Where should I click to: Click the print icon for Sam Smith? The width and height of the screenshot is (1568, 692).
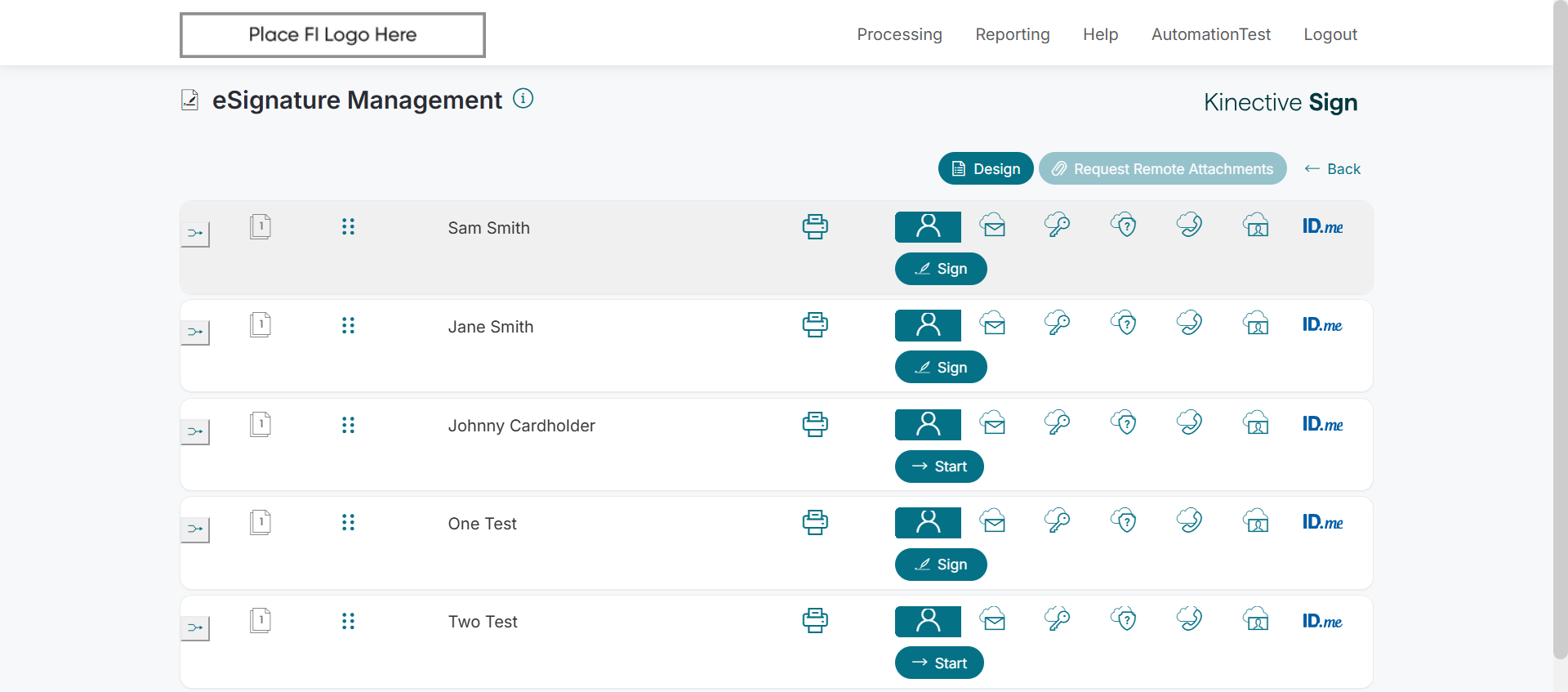pyautogui.click(x=814, y=226)
